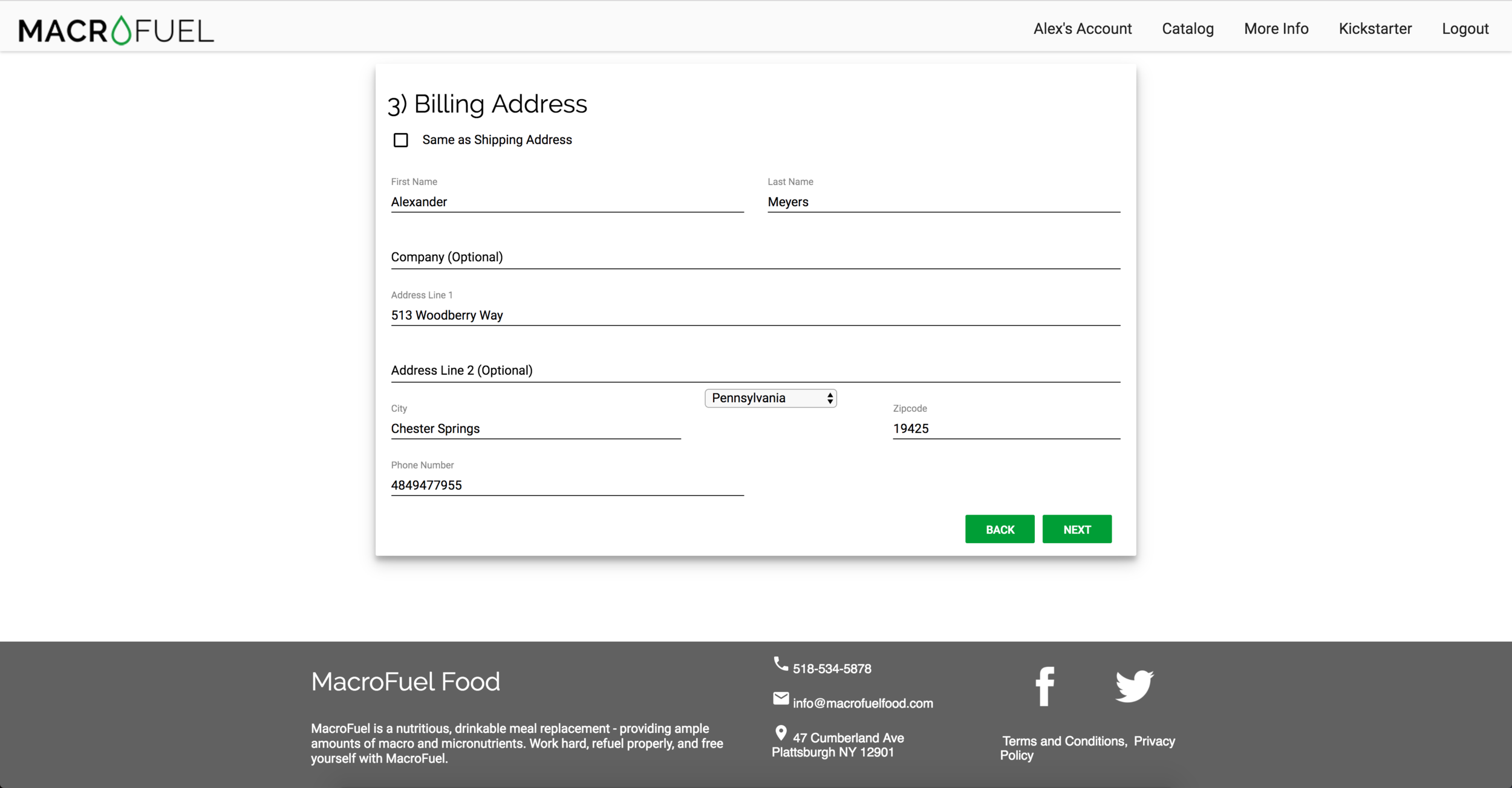Click the map pin location icon
Image resolution: width=1512 pixels, height=788 pixels.
click(781, 733)
